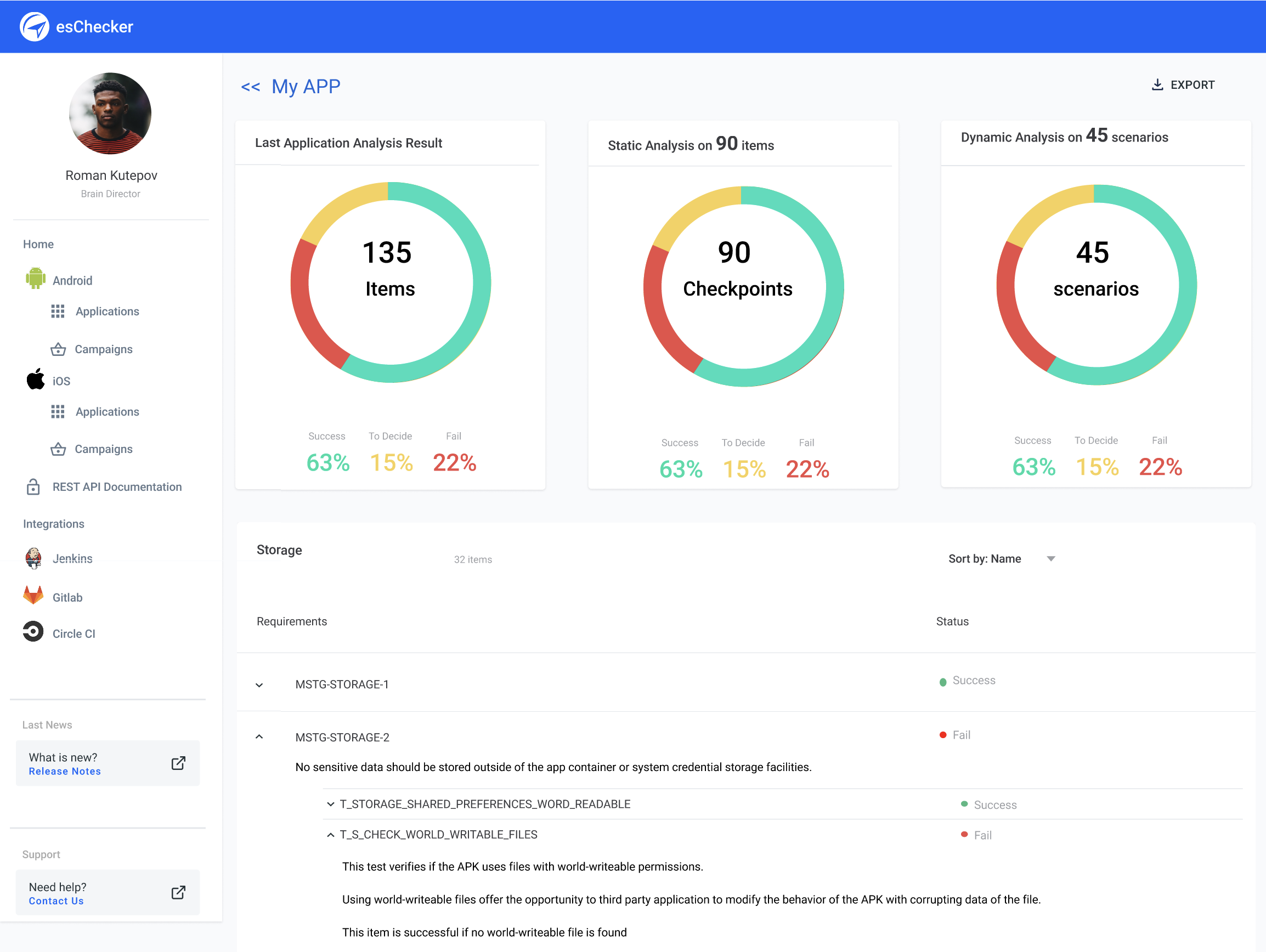Screen dimensions: 1266x952
Task: Go back using << arrows
Action: (x=250, y=87)
